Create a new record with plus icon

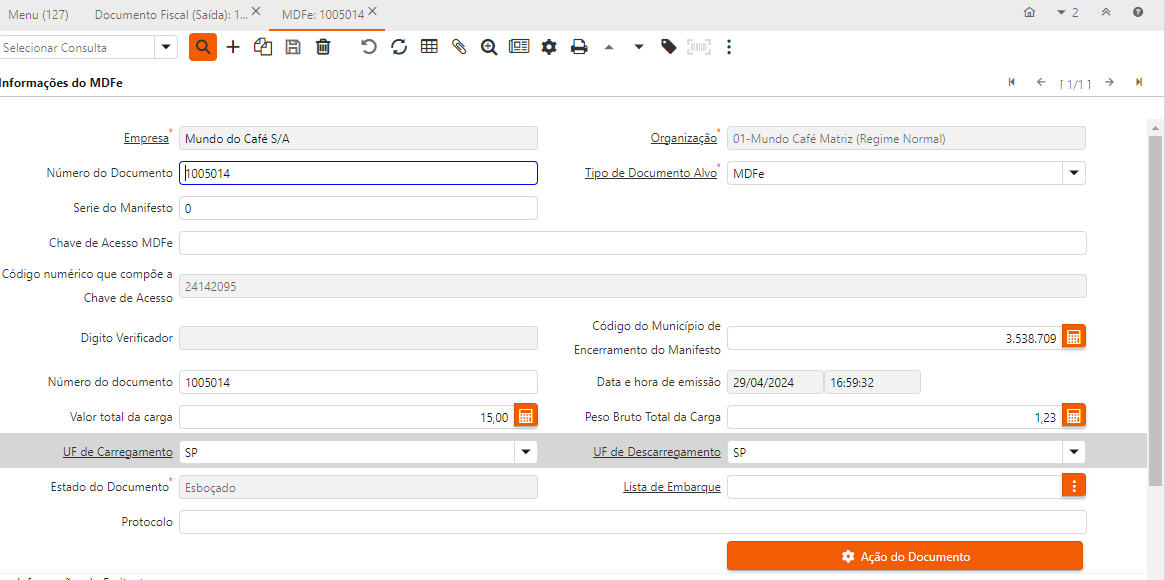[233, 47]
